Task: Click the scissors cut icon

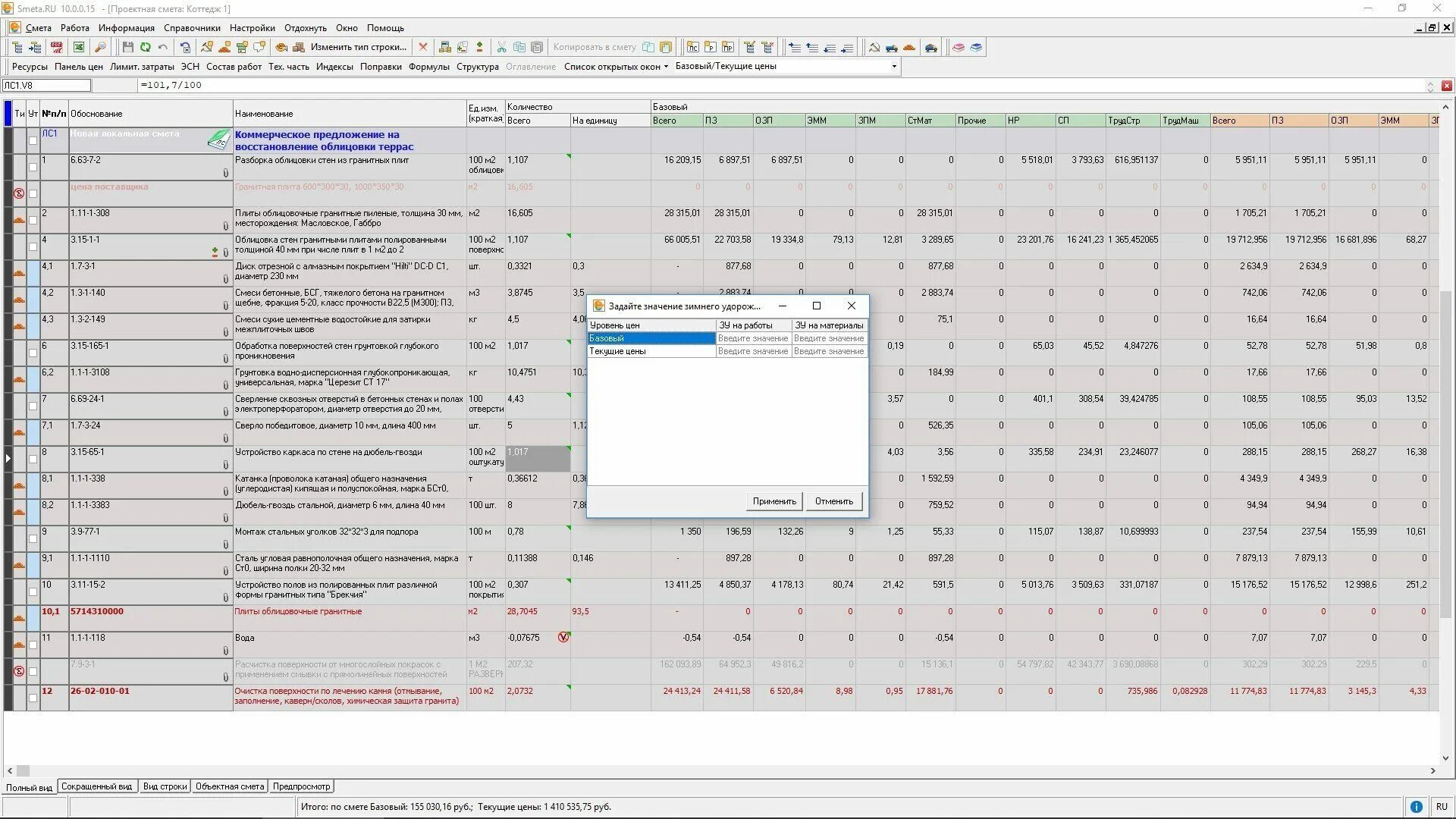Action: [501, 47]
